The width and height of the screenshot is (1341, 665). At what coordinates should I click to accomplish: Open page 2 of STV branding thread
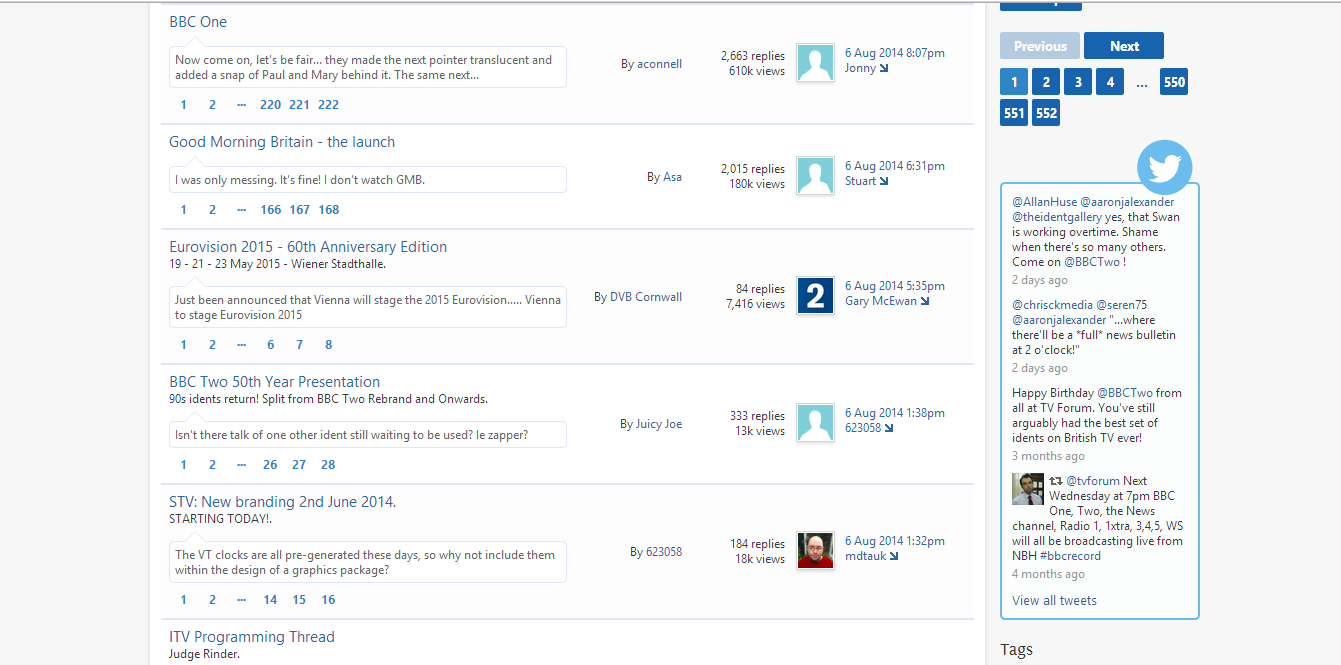[212, 600]
